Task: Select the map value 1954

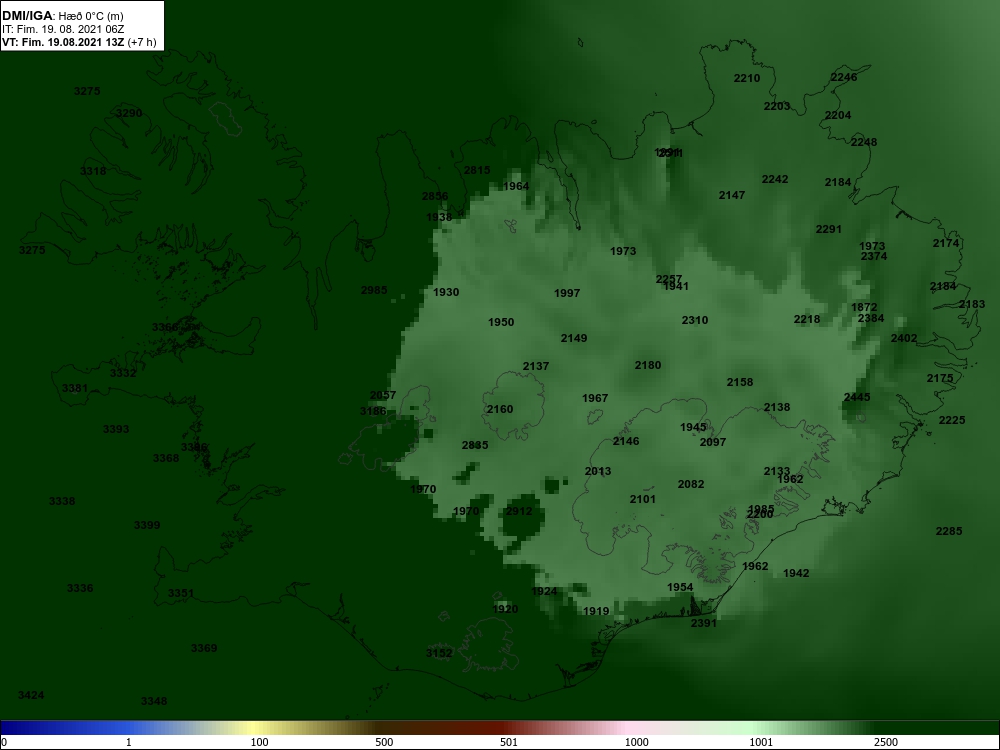Action: pyautogui.click(x=680, y=587)
